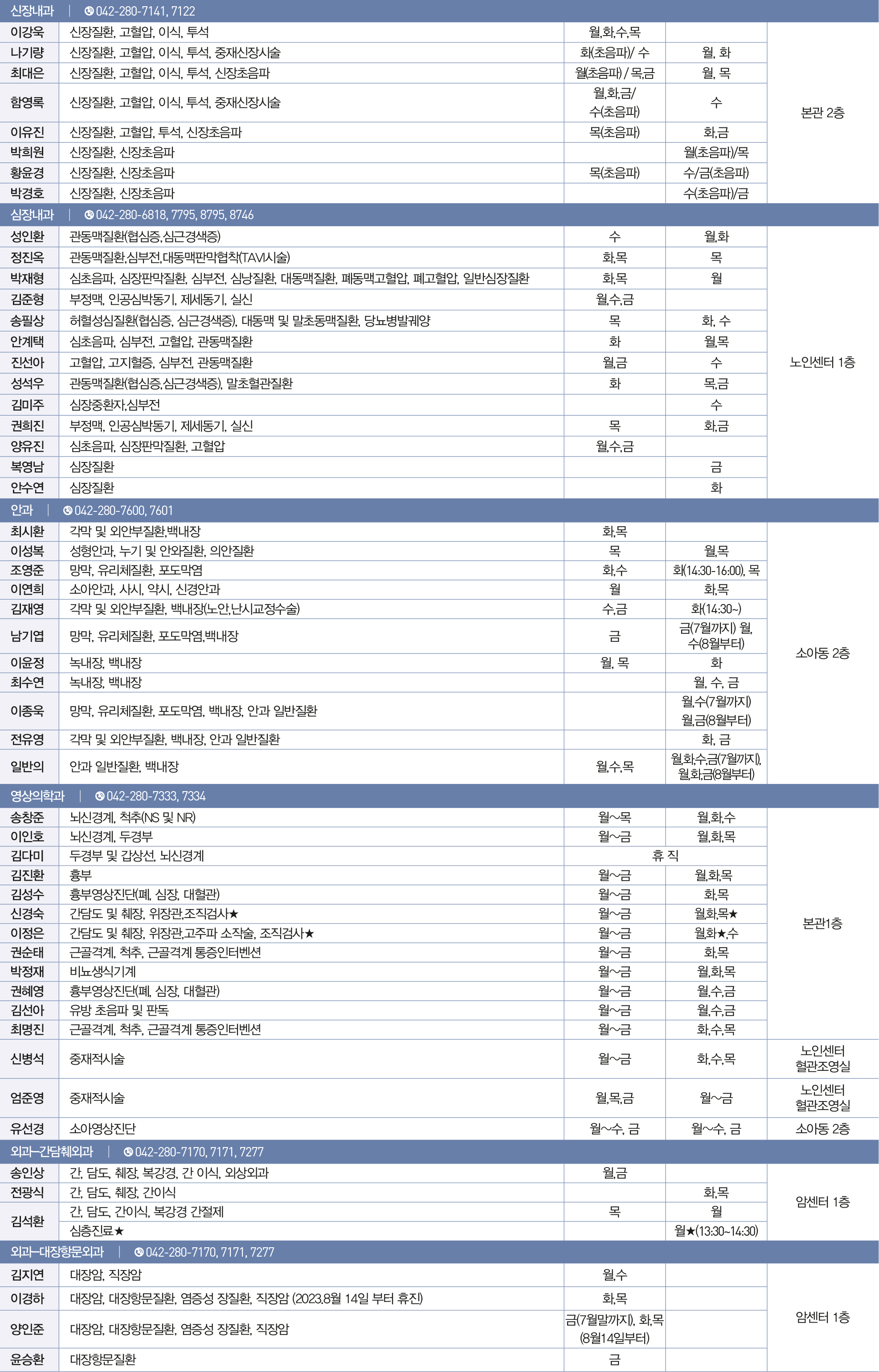Click 소아동 2층 in 유선경 row

(822, 1128)
